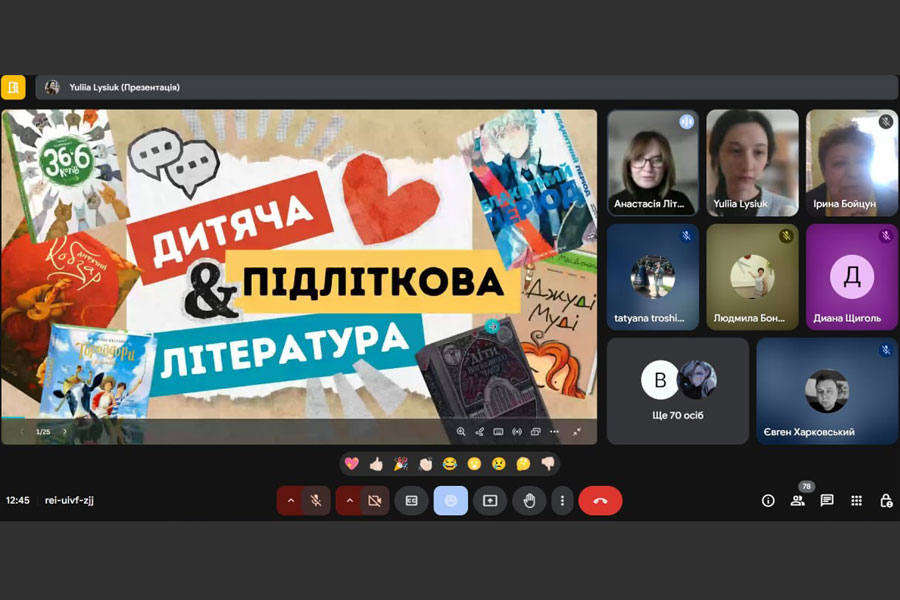
Task: Send the laughing tears emoji reaction
Action: pyautogui.click(x=449, y=463)
